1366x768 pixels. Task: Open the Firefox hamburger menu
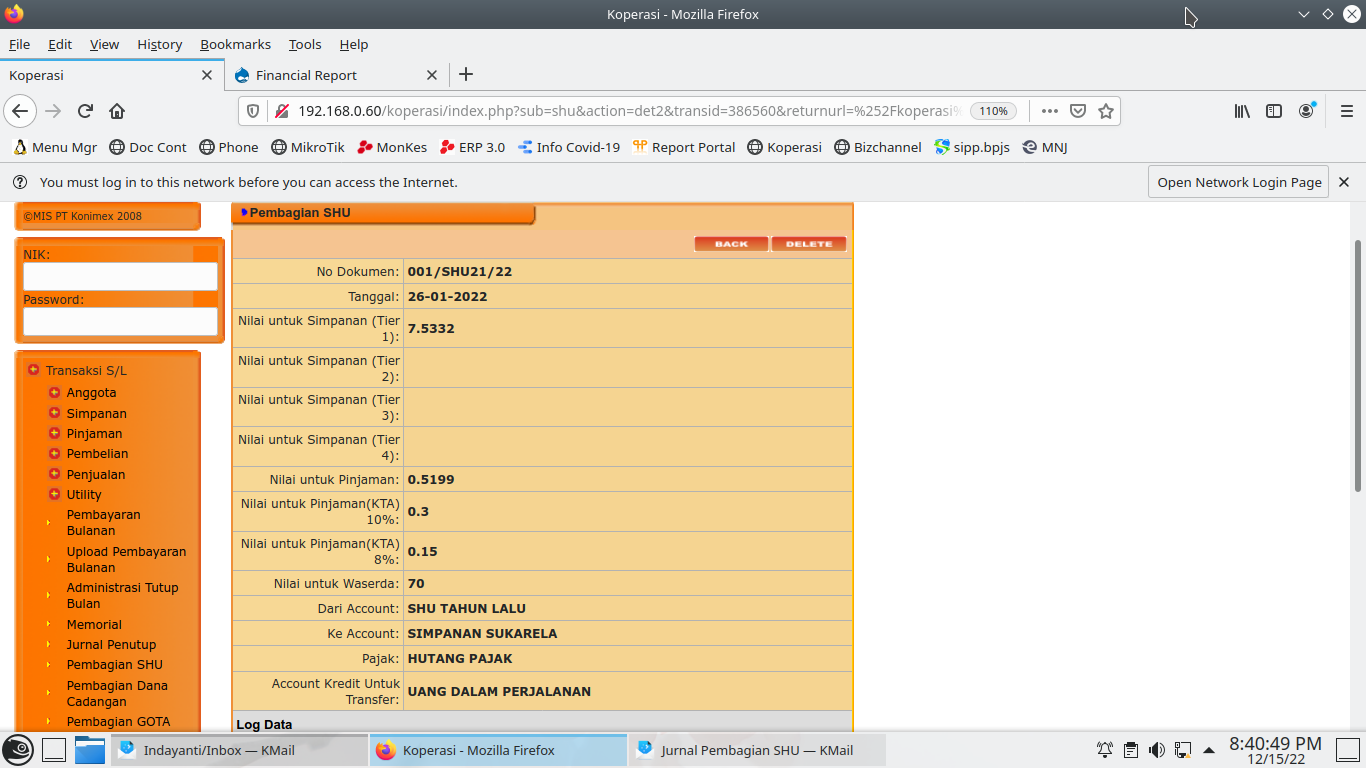click(1346, 111)
